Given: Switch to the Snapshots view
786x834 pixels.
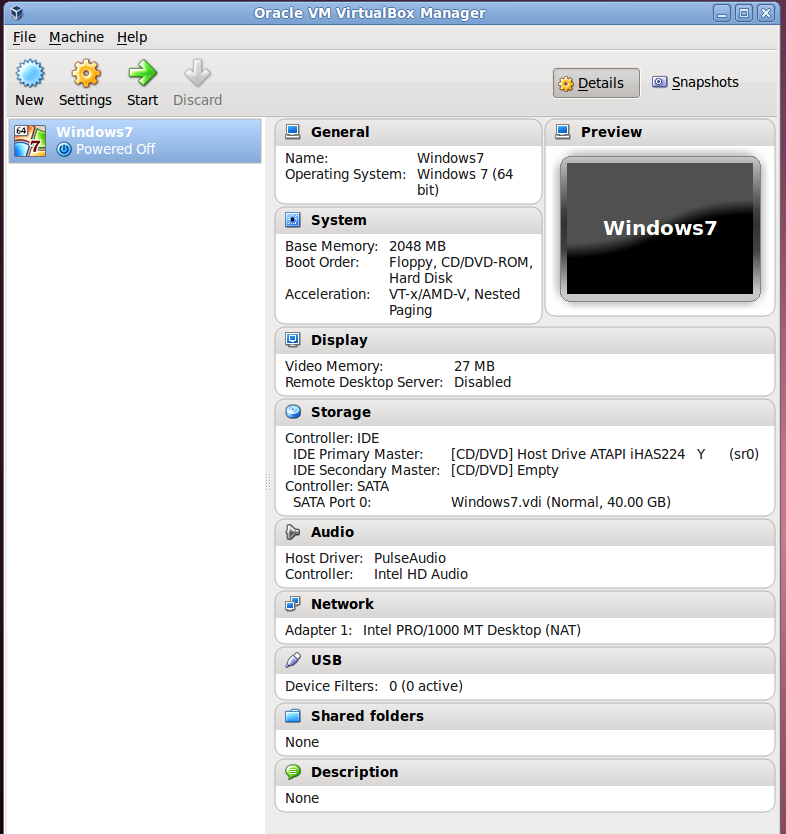Looking at the screenshot, I should [x=696, y=82].
